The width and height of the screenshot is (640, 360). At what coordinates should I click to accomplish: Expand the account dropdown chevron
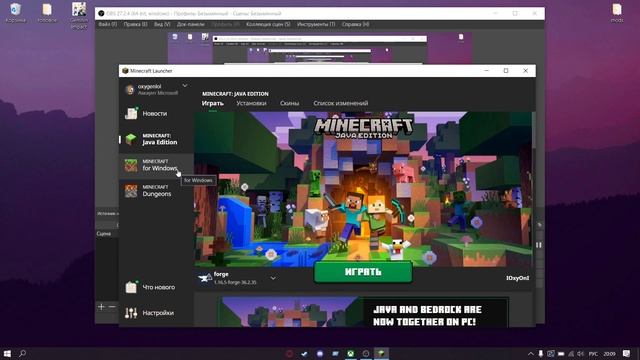pos(185,86)
